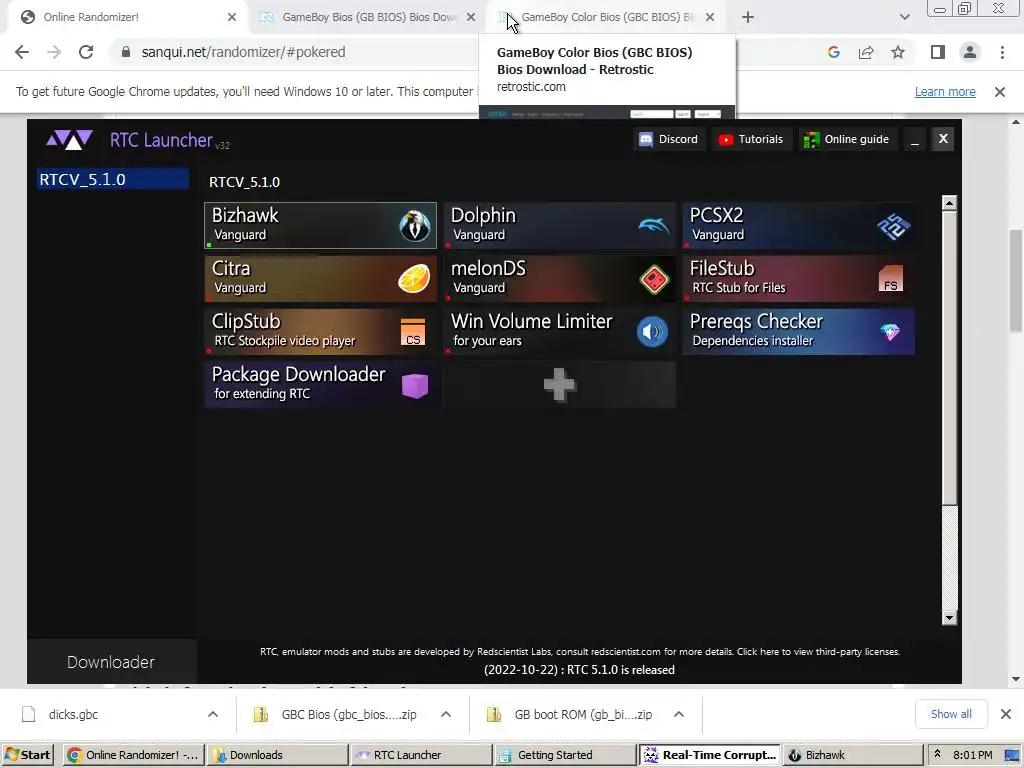
Task: Click Learn more about Chrome updates
Action: click(945, 91)
